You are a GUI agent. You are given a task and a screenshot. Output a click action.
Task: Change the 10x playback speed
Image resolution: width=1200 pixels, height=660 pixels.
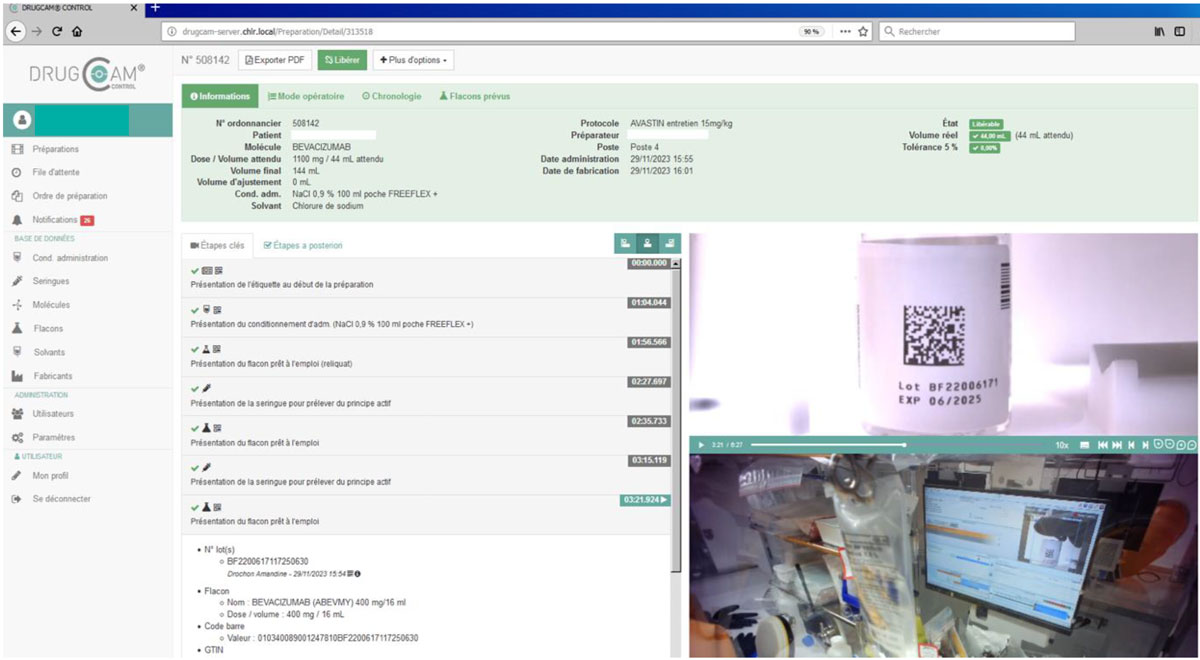(1062, 445)
